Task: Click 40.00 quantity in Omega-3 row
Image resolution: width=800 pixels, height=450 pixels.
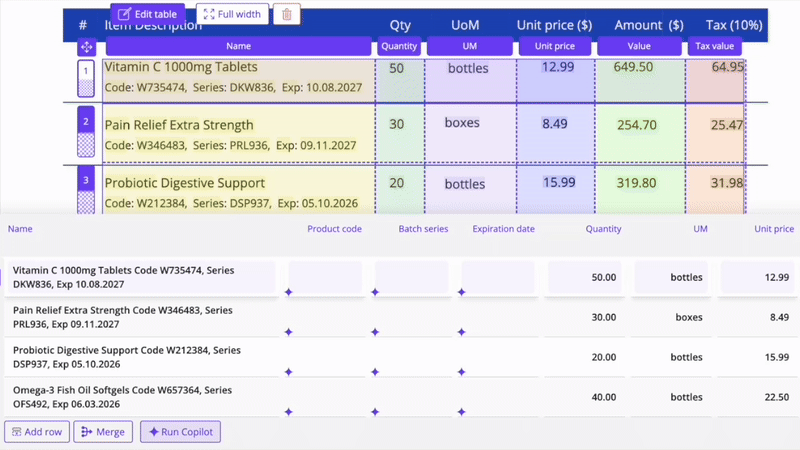Action: 604,397
